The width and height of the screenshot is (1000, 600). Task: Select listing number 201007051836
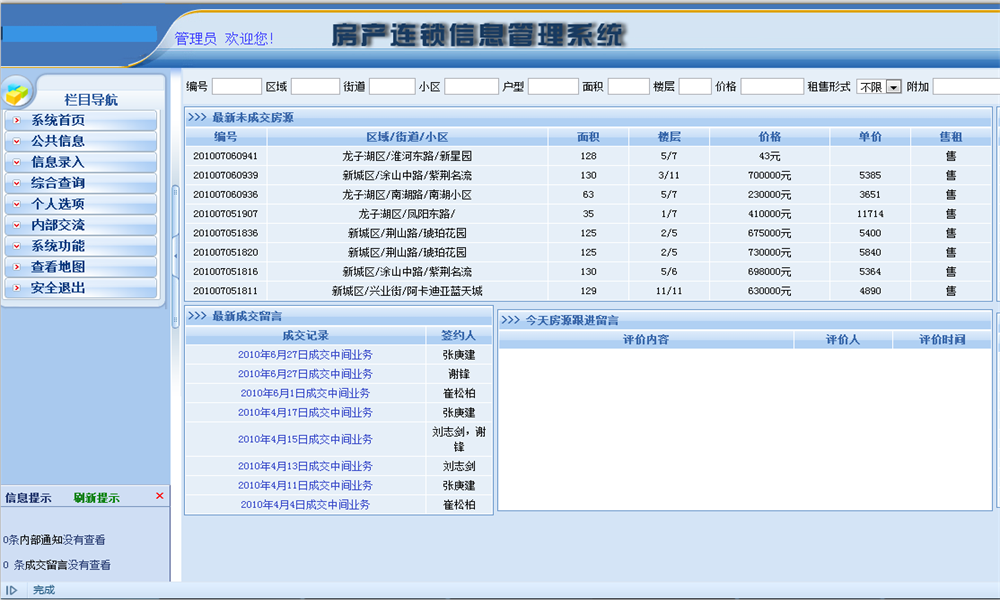225,233
